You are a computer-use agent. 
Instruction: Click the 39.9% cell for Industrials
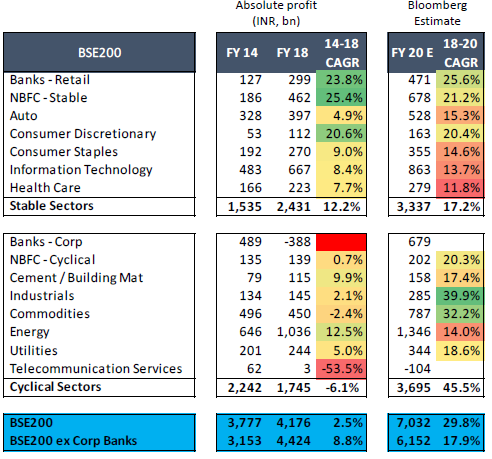(x=460, y=296)
